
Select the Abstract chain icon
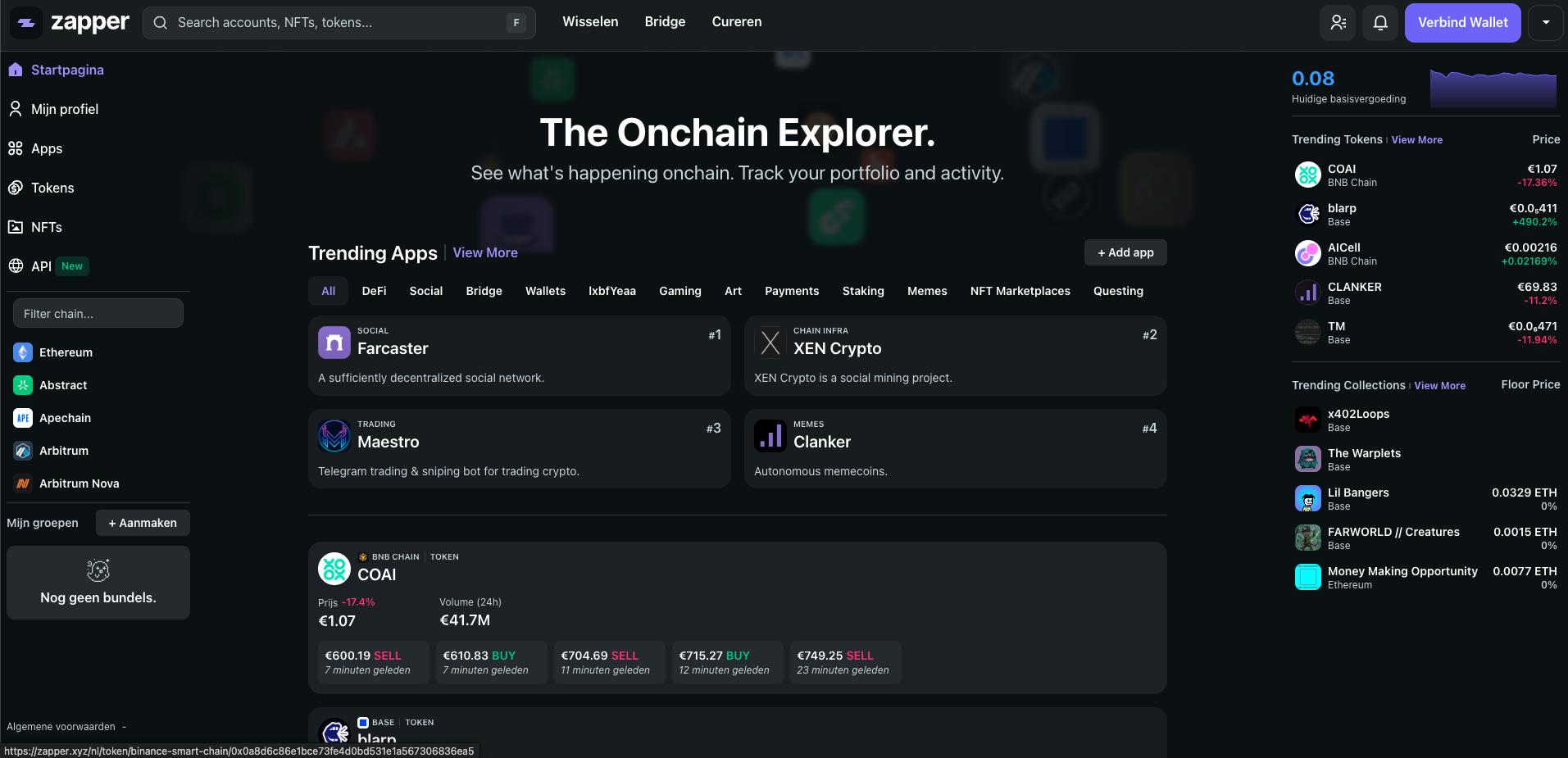[23, 385]
